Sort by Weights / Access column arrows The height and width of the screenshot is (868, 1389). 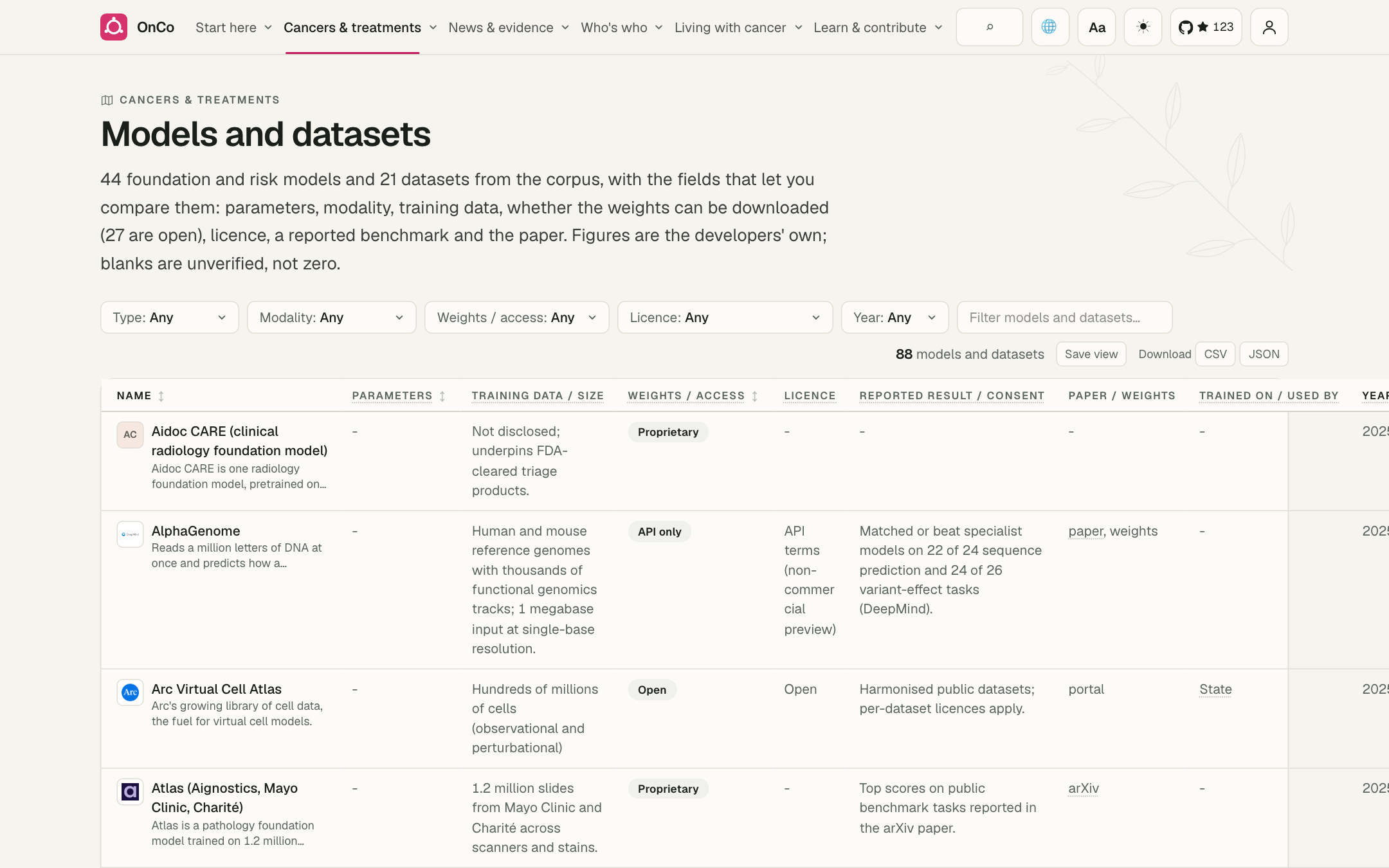(x=755, y=396)
